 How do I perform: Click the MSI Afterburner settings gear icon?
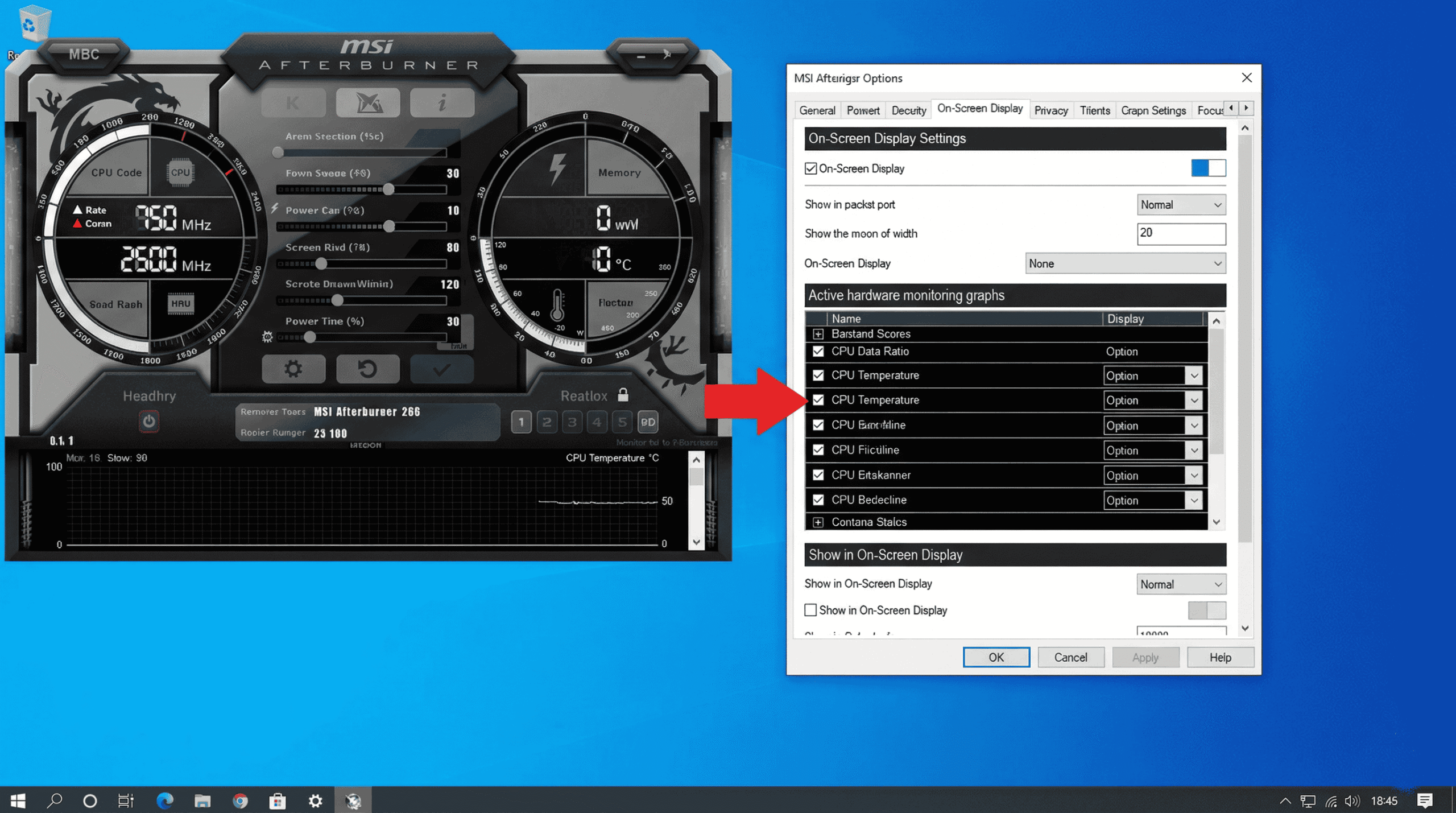(x=293, y=369)
